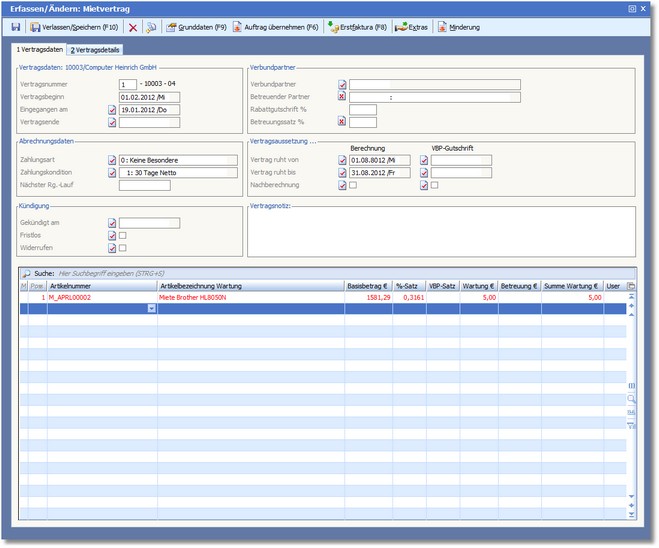The height and width of the screenshot is (548, 659).
Task: Expand the Artikelnummer dropdown in empty row
Action: point(152,309)
